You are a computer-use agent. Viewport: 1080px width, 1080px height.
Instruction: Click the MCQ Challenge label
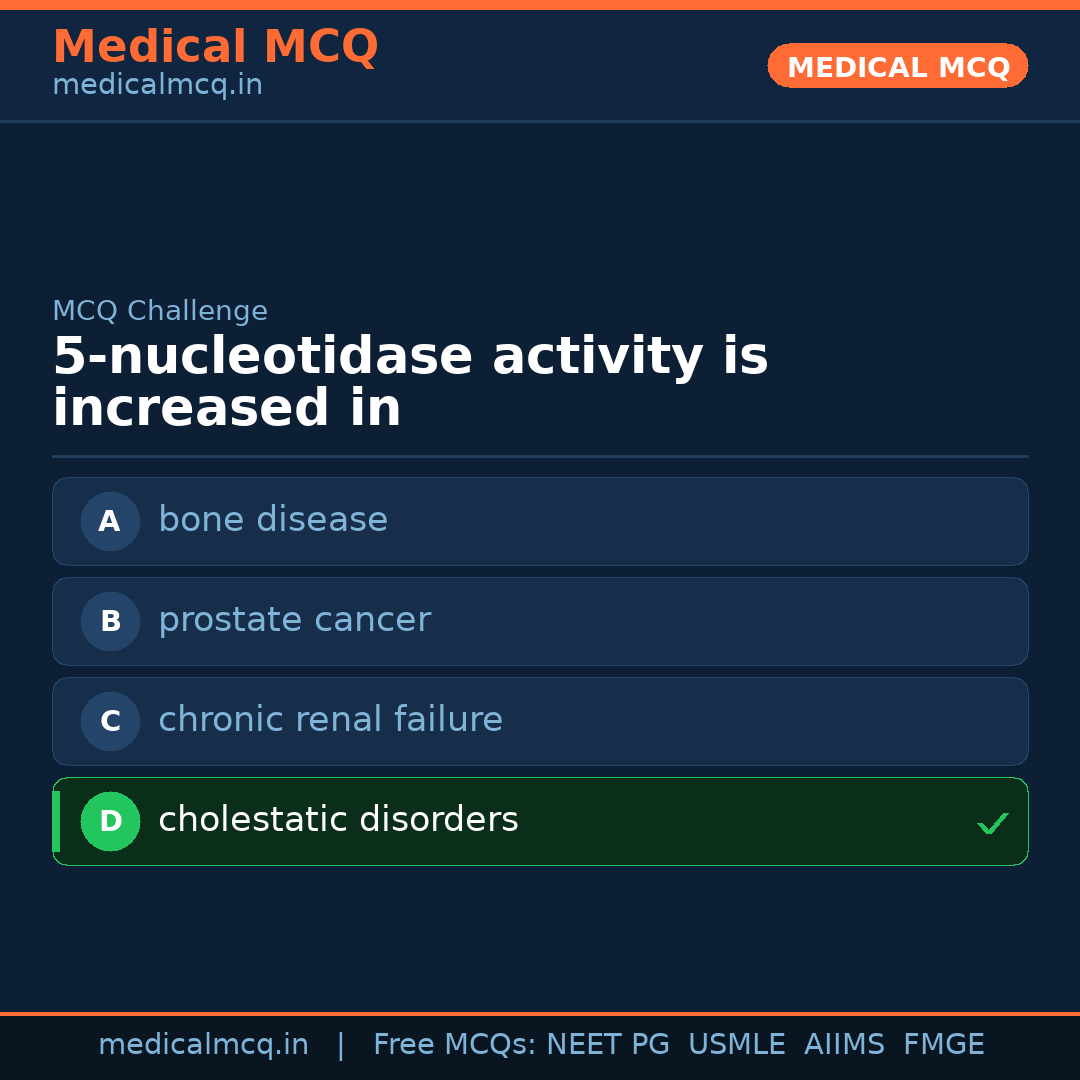[160, 311]
